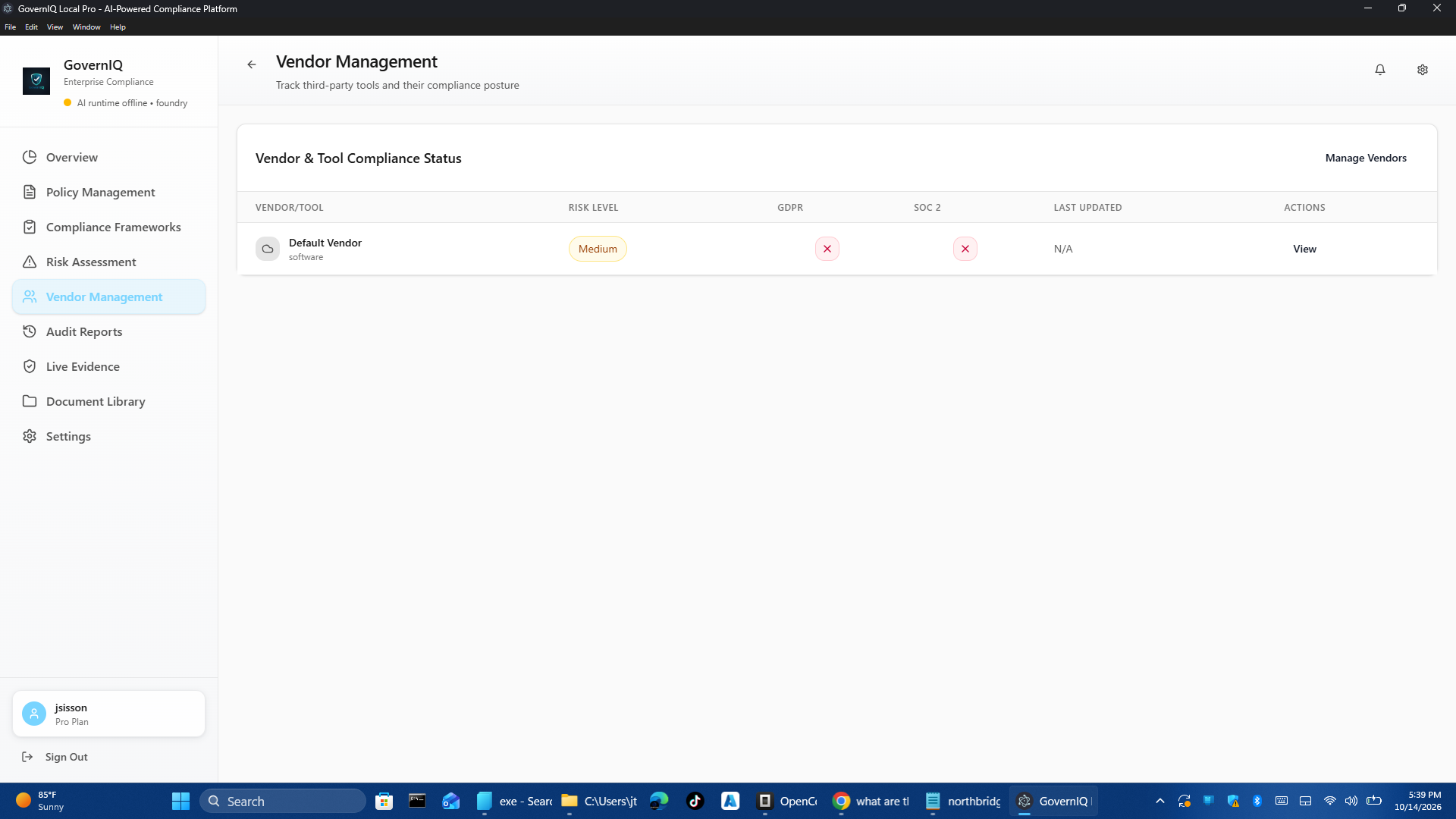This screenshot has width=1456, height=819.
Task: Open settings gear icon in header
Action: (x=1423, y=70)
